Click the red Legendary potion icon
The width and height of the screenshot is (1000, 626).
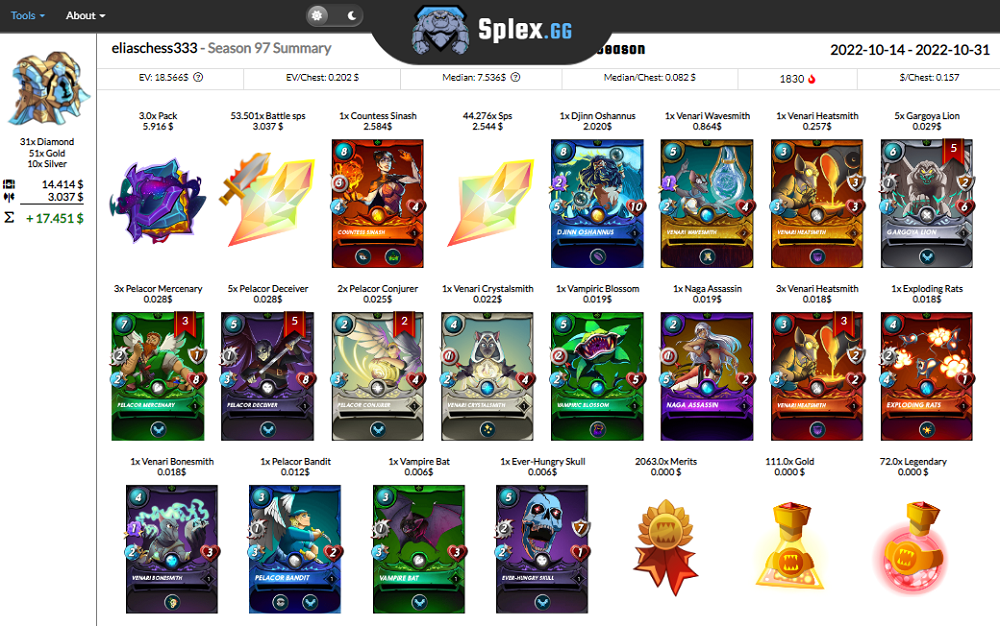(x=913, y=546)
